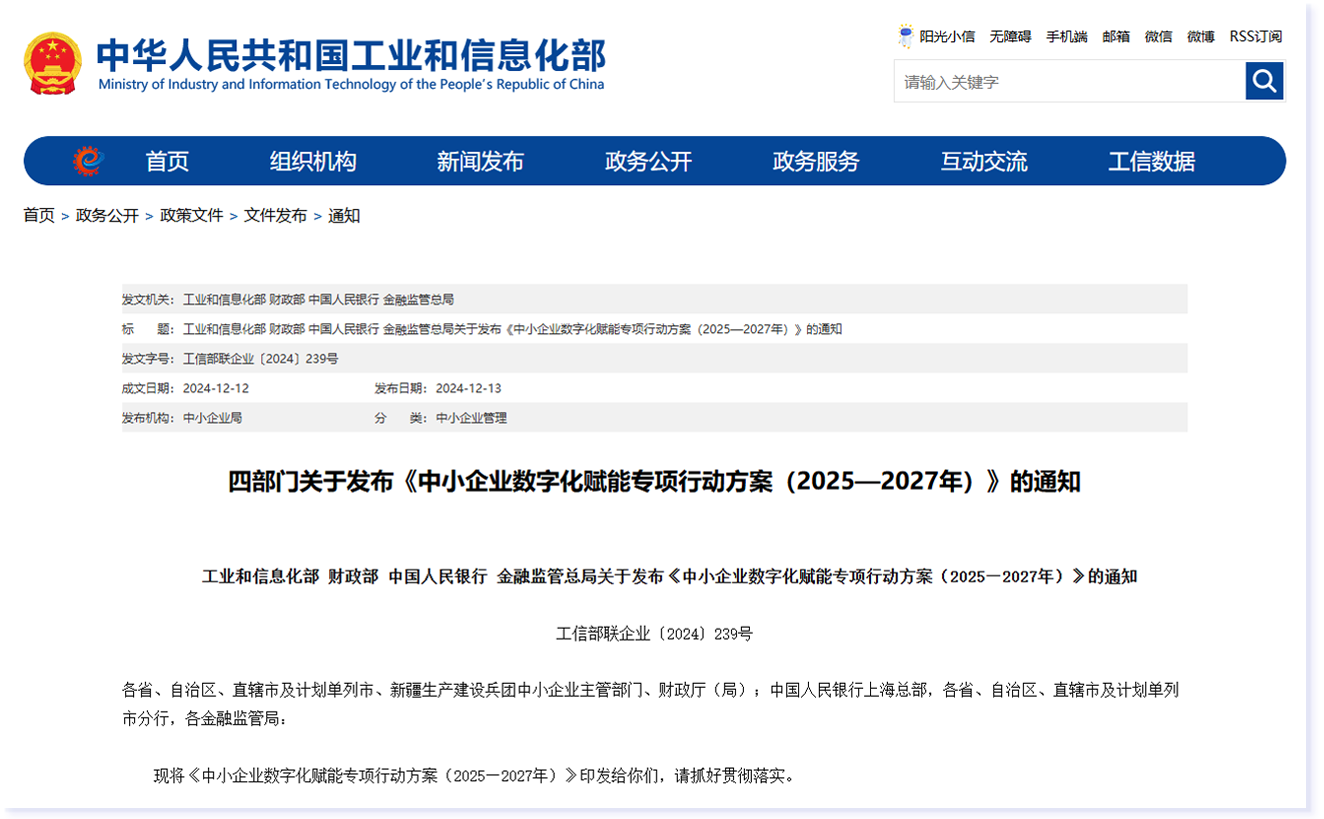Open the 首页 navigation menu item
1324x819 pixels.
(167, 161)
